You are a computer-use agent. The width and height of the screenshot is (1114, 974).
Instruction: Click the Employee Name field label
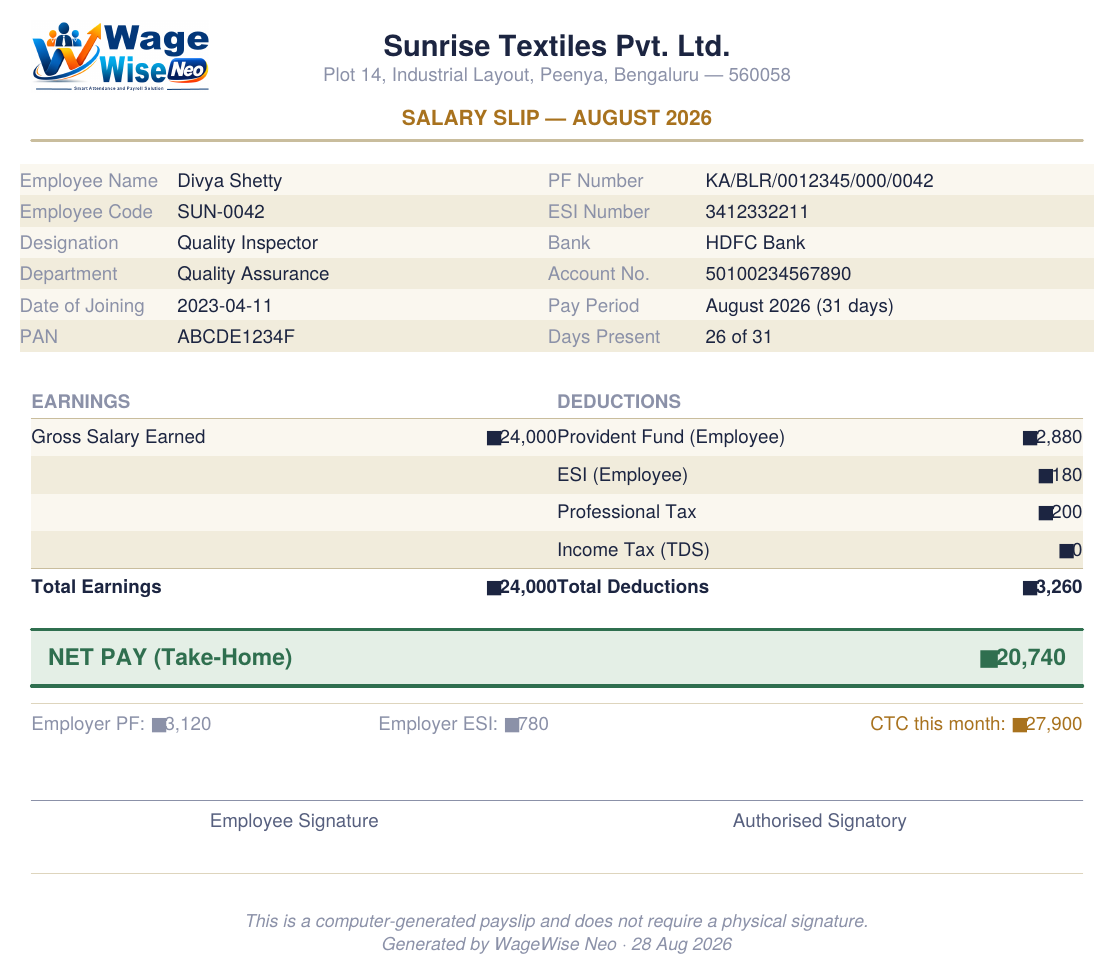(x=89, y=180)
